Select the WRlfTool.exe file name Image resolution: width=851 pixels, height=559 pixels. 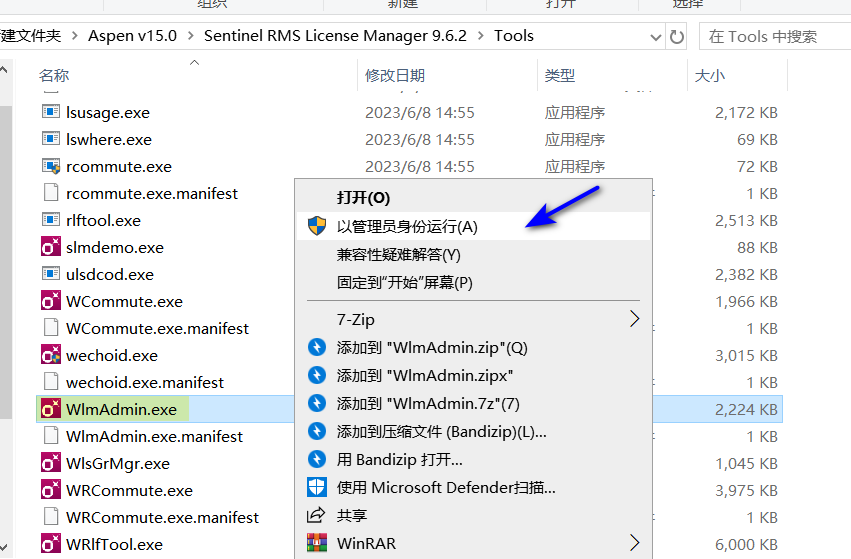coord(115,544)
